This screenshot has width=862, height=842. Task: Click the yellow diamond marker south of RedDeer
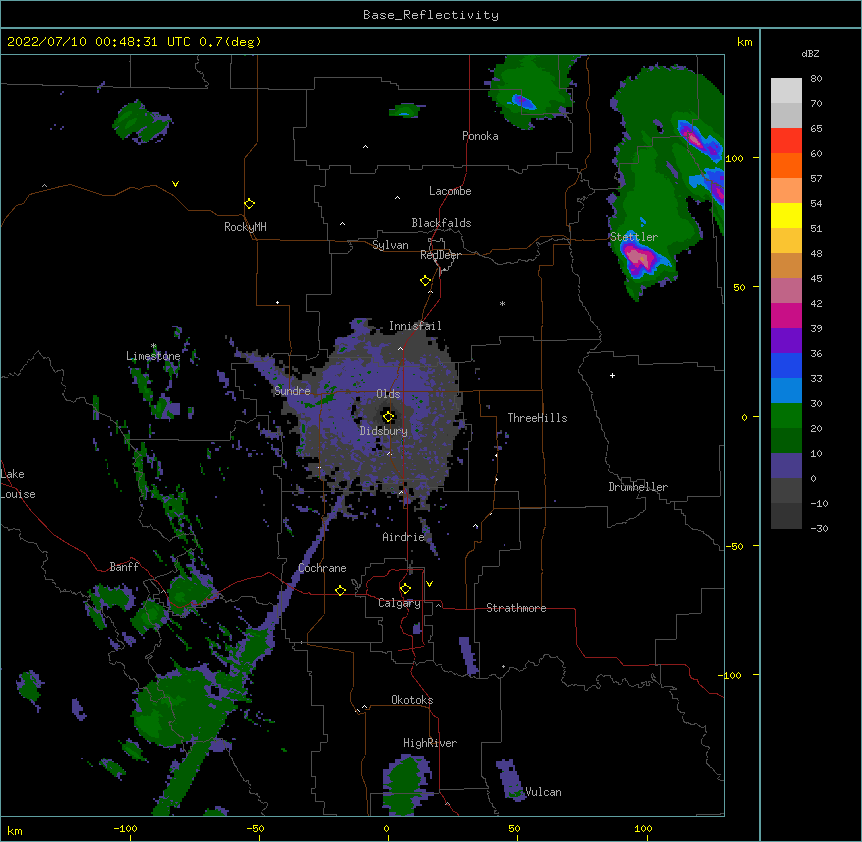tap(426, 280)
